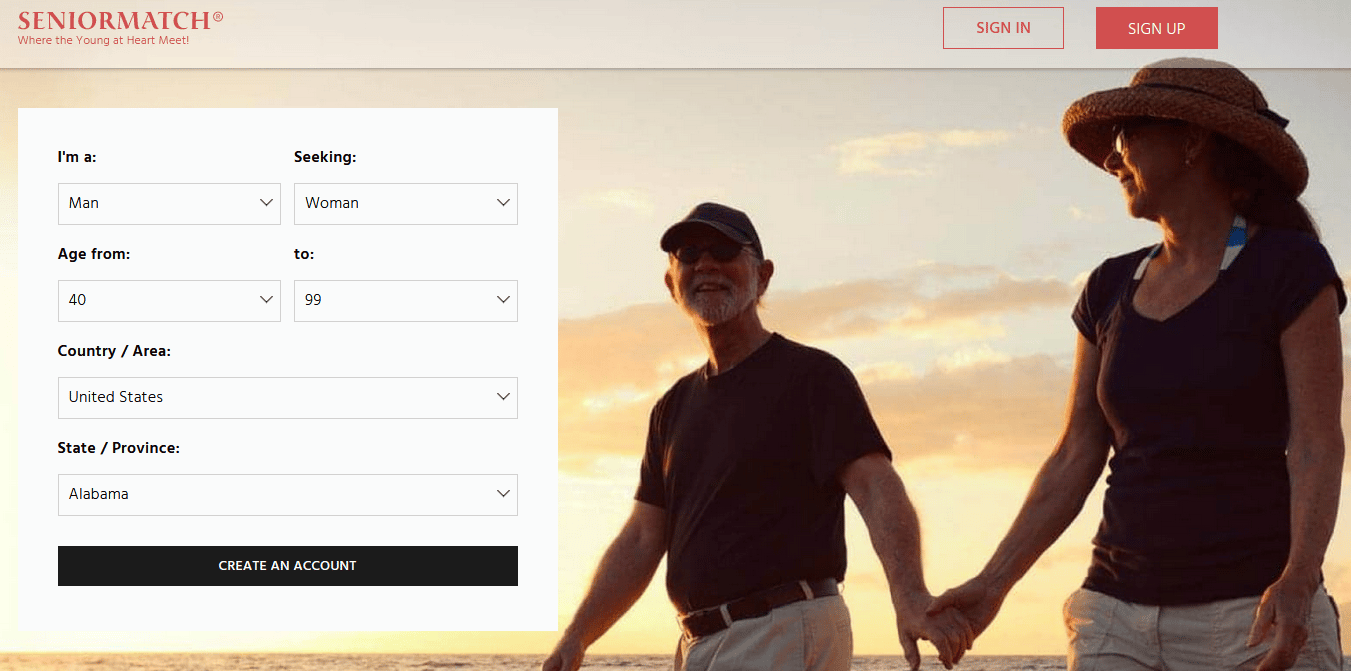The height and width of the screenshot is (671, 1351).
Task: Click the "State / Province:" label
Action: pos(119,448)
